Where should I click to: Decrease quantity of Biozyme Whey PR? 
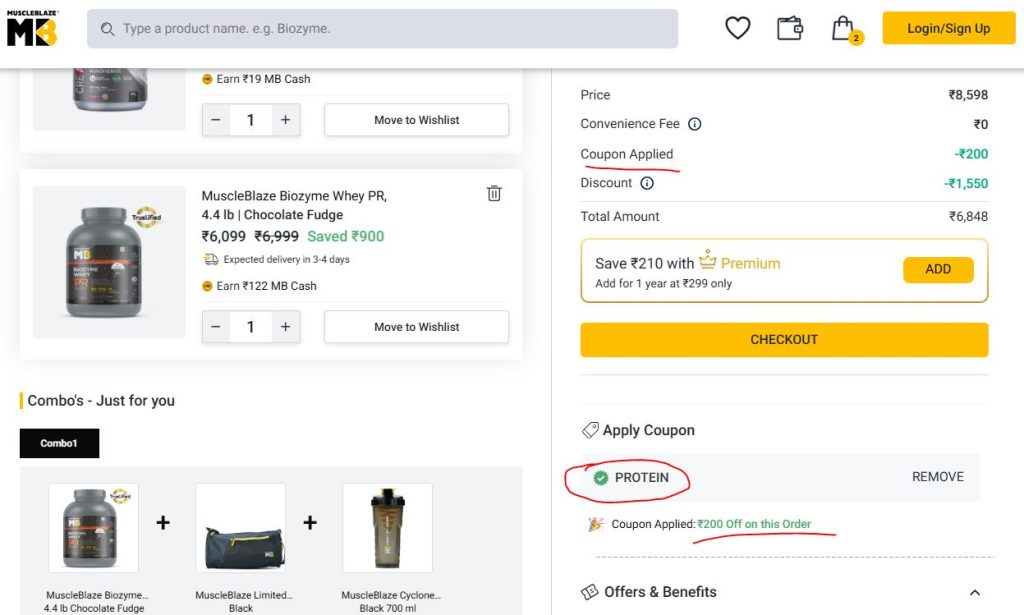click(216, 326)
